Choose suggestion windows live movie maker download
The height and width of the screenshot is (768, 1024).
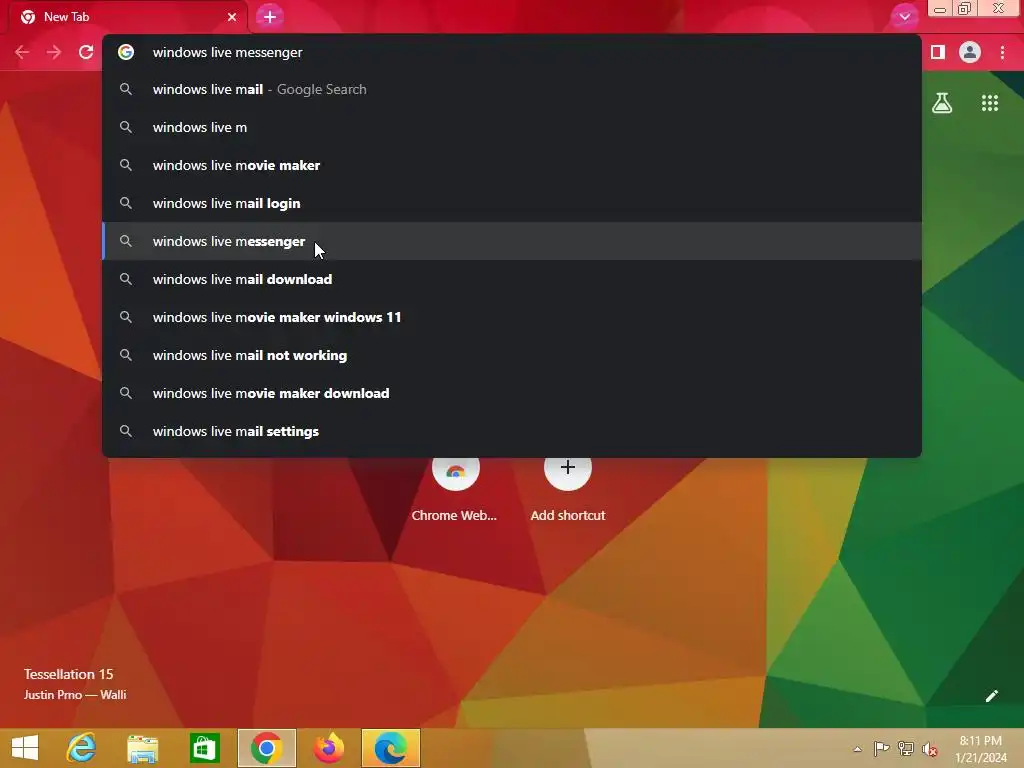pos(512,393)
